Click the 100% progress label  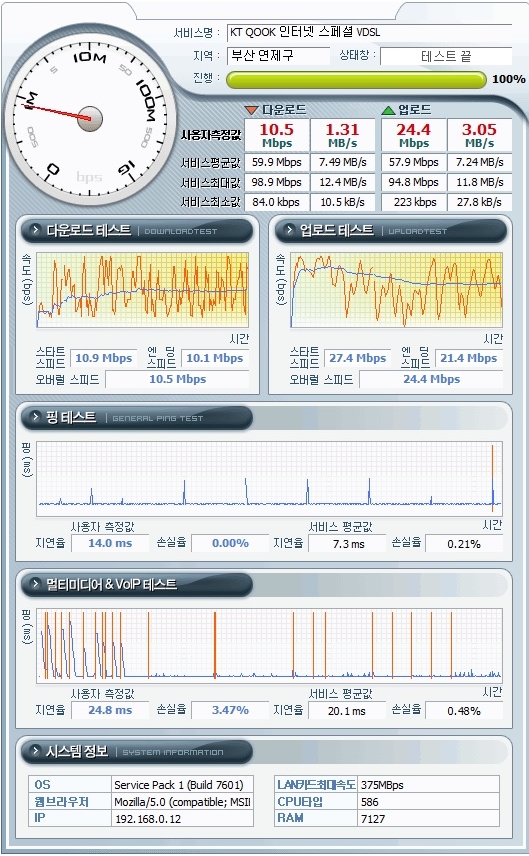tap(508, 79)
